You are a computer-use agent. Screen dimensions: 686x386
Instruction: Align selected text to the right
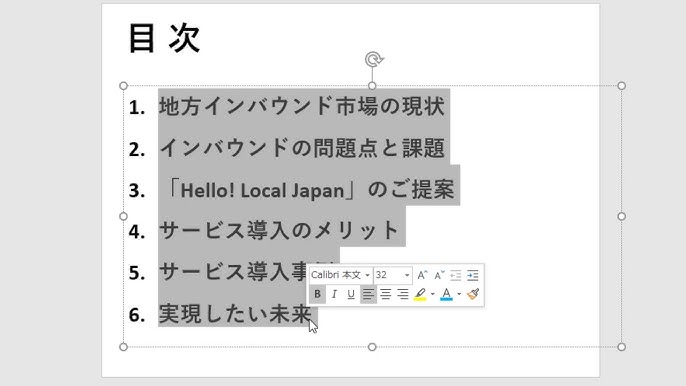click(x=402, y=294)
